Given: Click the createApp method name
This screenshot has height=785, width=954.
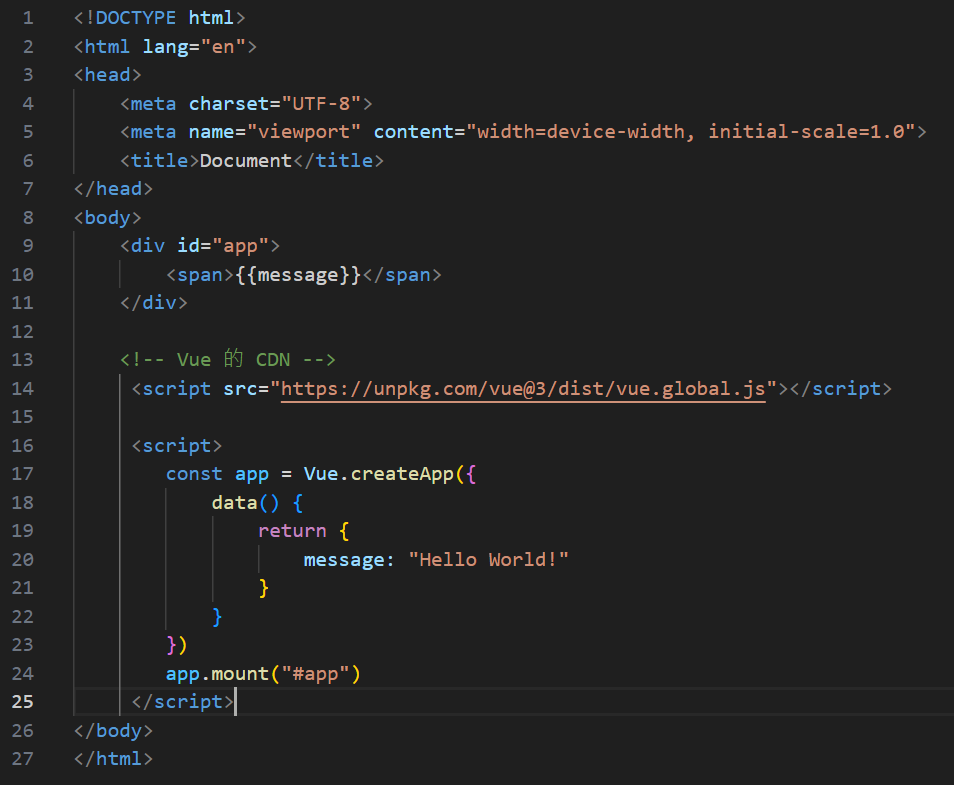Looking at the screenshot, I should [402, 474].
